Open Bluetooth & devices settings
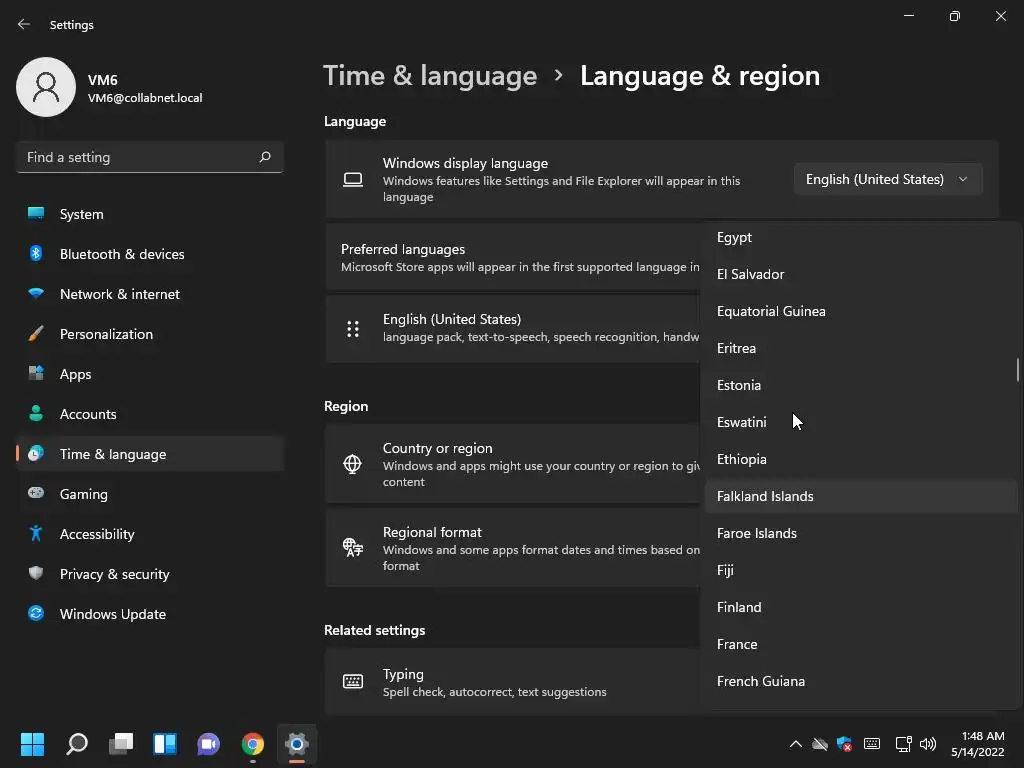The width and height of the screenshot is (1024, 768). (150, 254)
